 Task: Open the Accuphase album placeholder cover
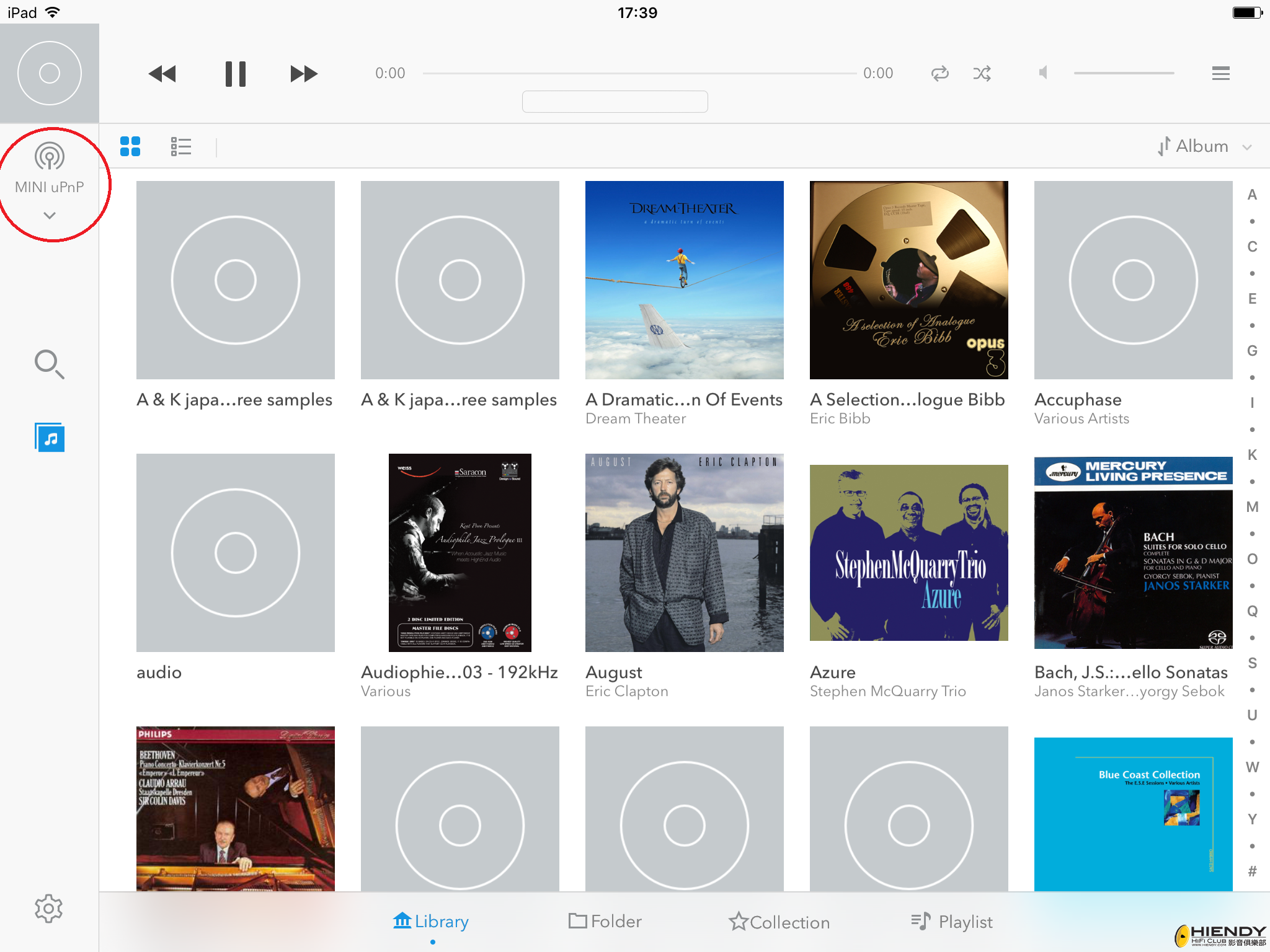point(1134,280)
